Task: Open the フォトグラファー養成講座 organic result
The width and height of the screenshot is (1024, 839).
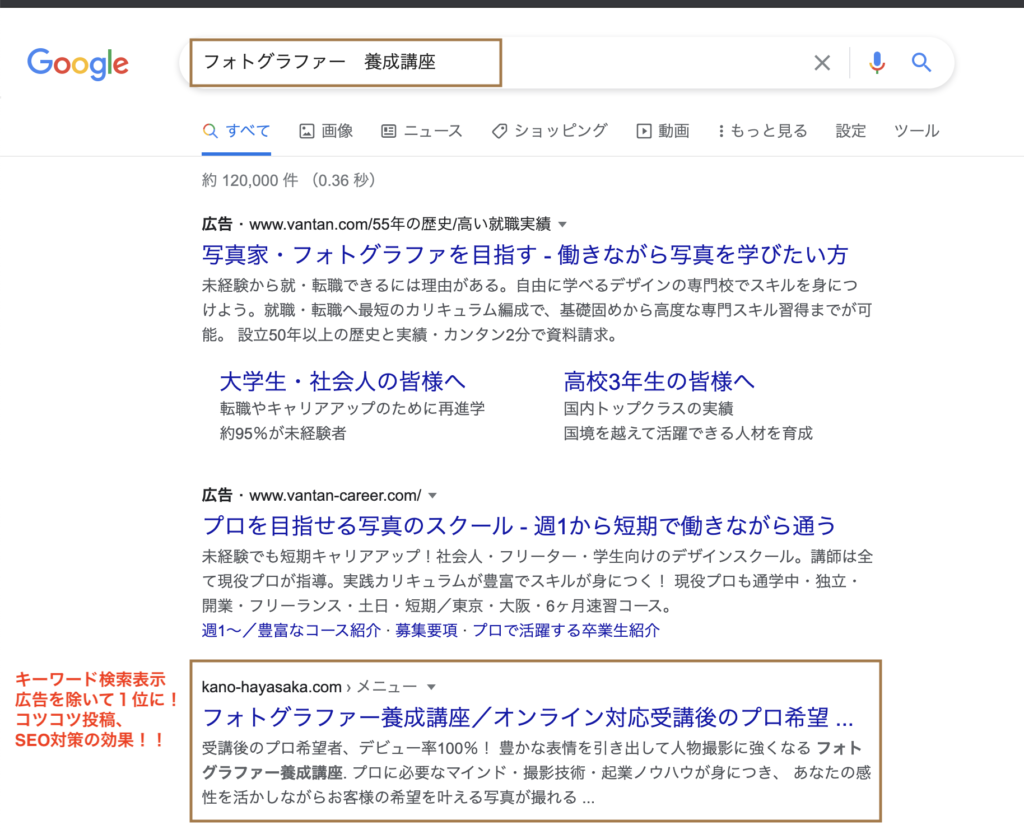Action: click(x=528, y=717)
